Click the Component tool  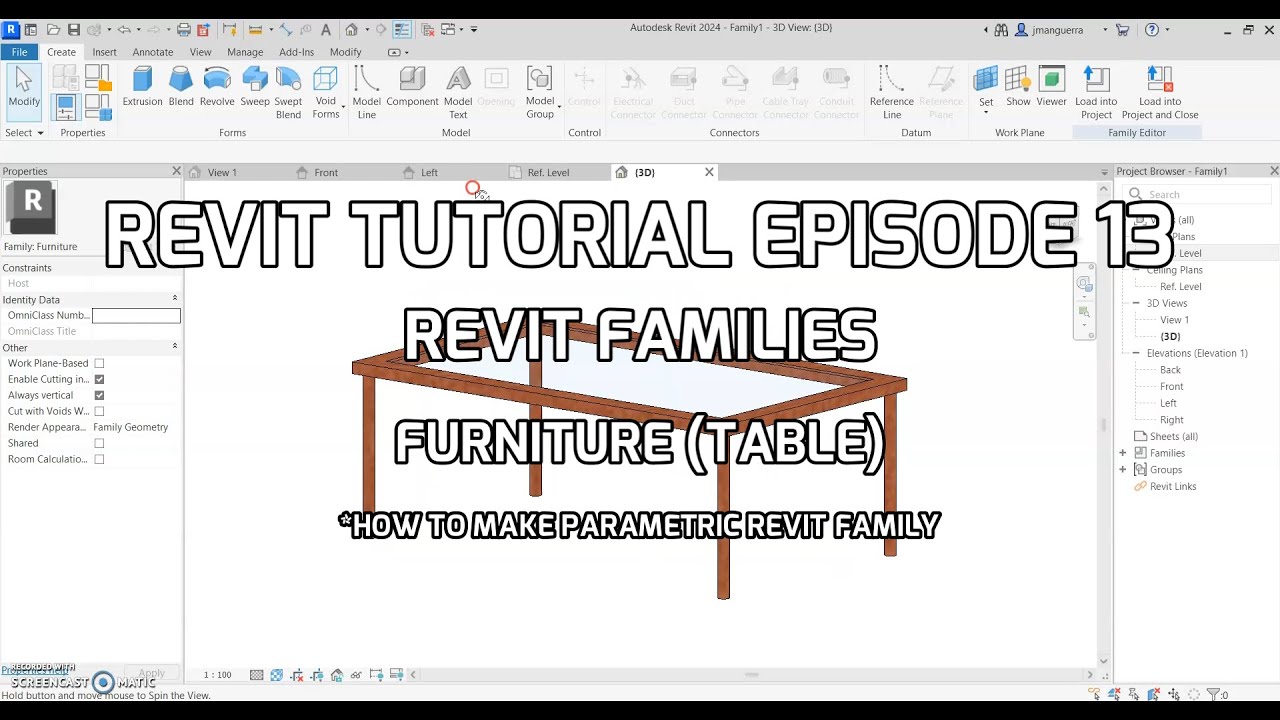412,86
